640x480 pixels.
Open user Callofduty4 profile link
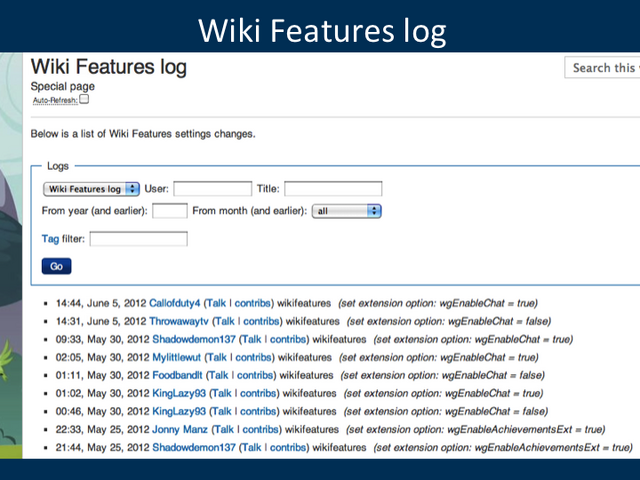click(175, 303)
